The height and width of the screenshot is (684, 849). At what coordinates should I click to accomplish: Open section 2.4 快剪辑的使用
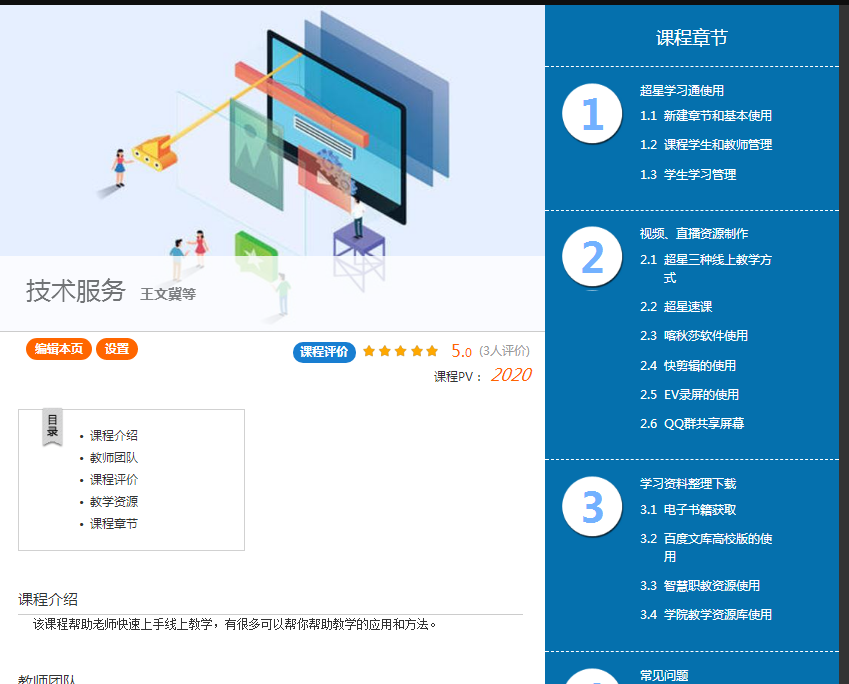pos(688,366)
